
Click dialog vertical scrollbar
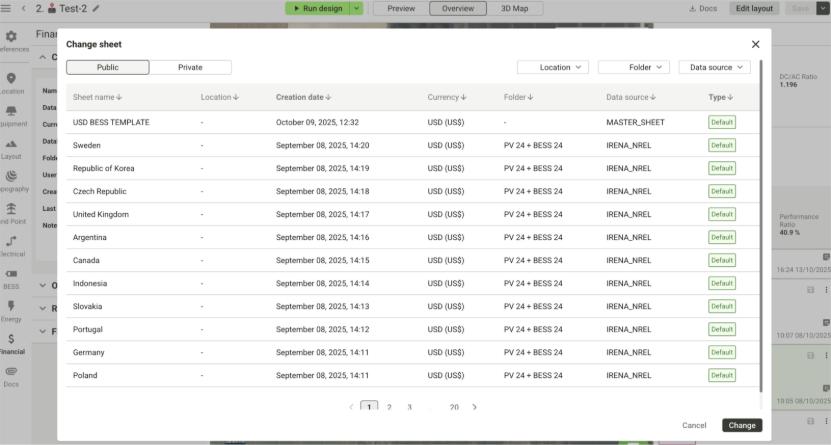tap(762, 226)
